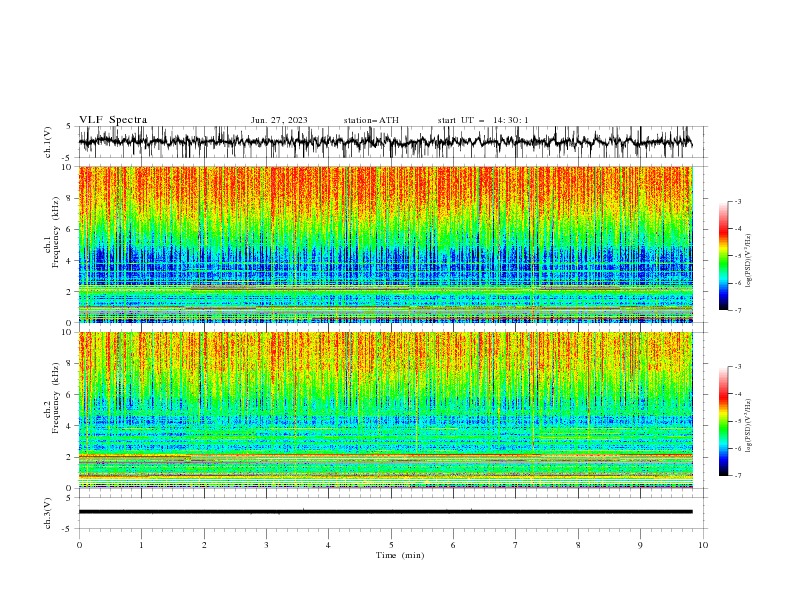Image resolution: width=792 pixels, height=612 pixels.
Task: Click the "station=ATH" label
Action: pyautogui.click(x=371, y=120)
